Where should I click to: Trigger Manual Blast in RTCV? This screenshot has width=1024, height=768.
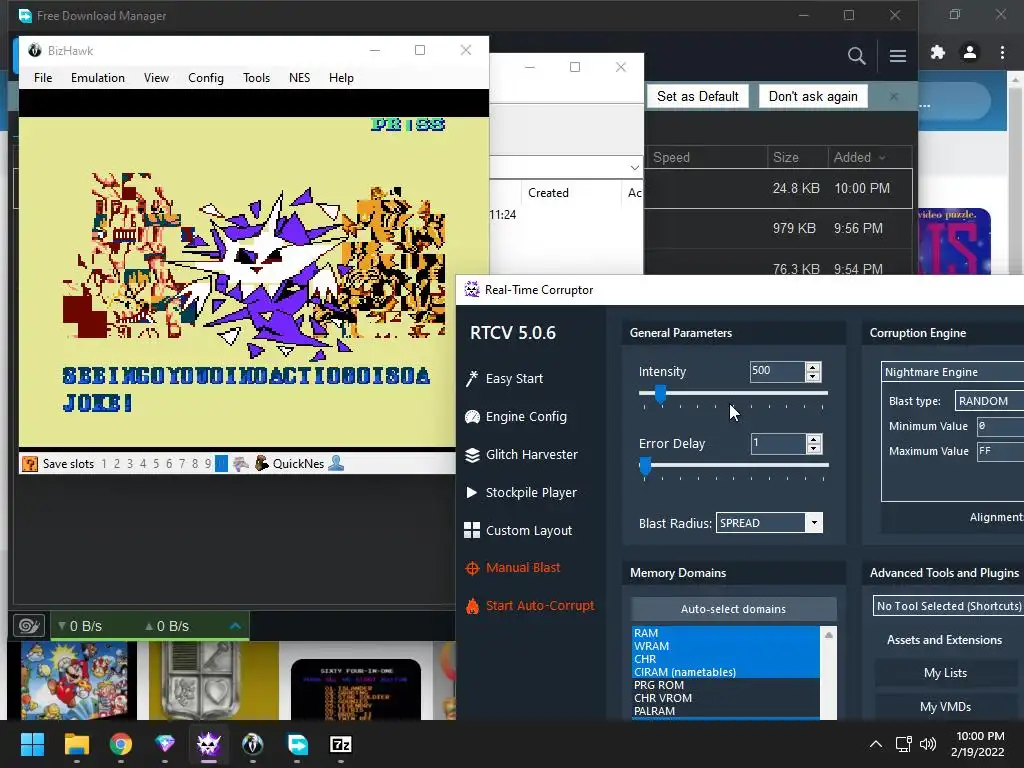click(x=513, y=568)
